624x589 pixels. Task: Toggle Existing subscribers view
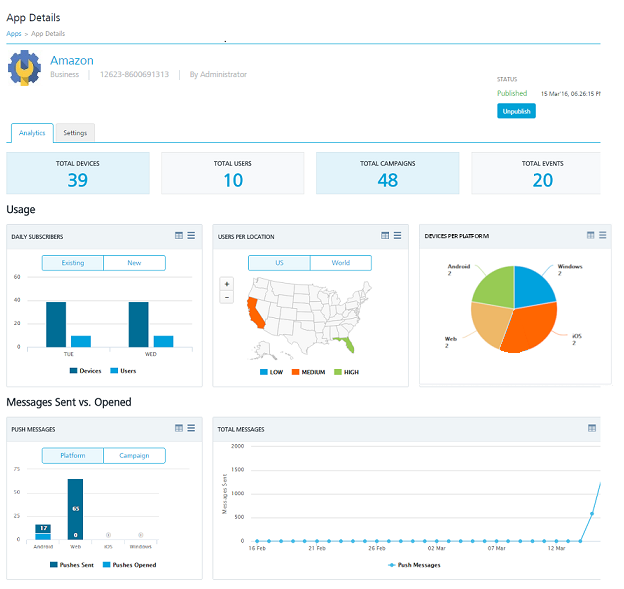point(73,263)
